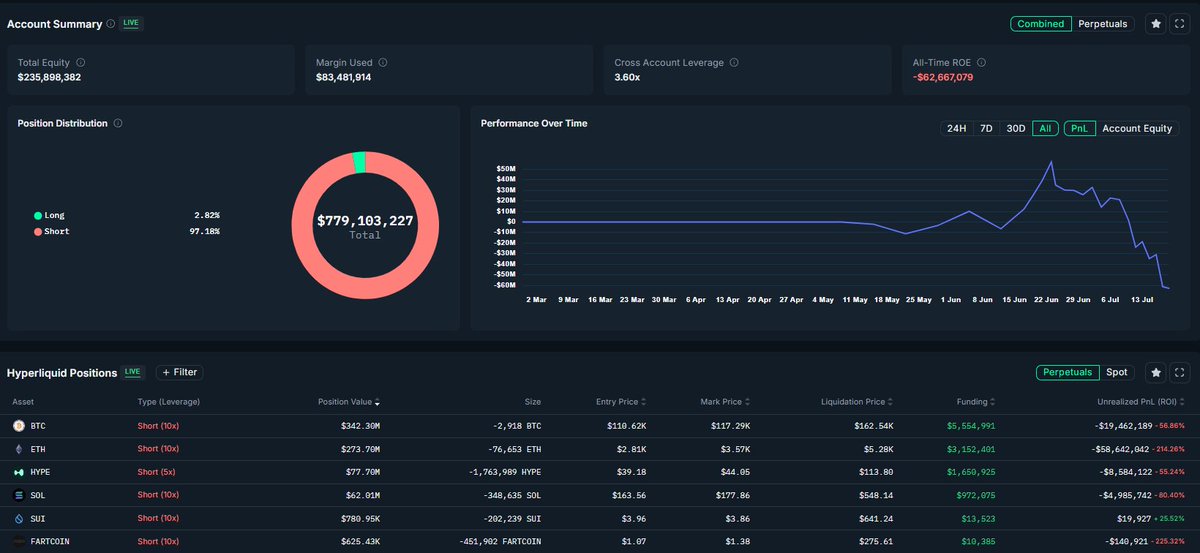The width and height of the screenshot is (1200, 553).
Task: Open the Perpetuals positions tab
Action: tap(1067, 372)
